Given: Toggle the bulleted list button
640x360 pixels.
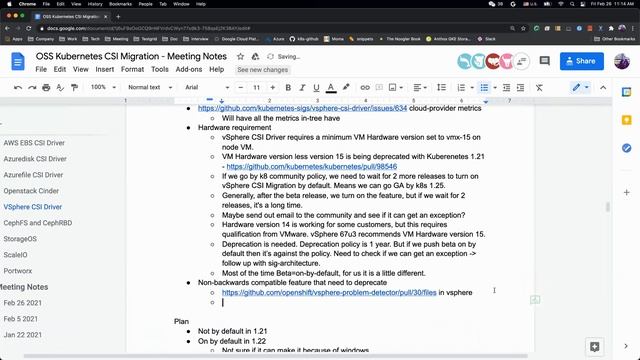Looking at the screenshot, I should (x=484, y=87).
